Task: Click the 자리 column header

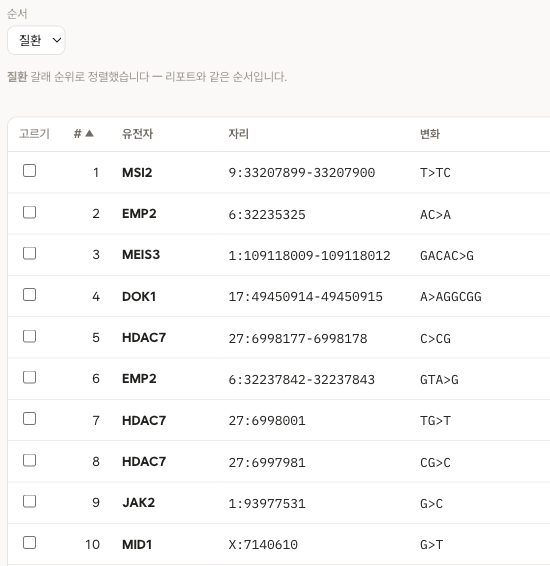Action: click(239, 134)
